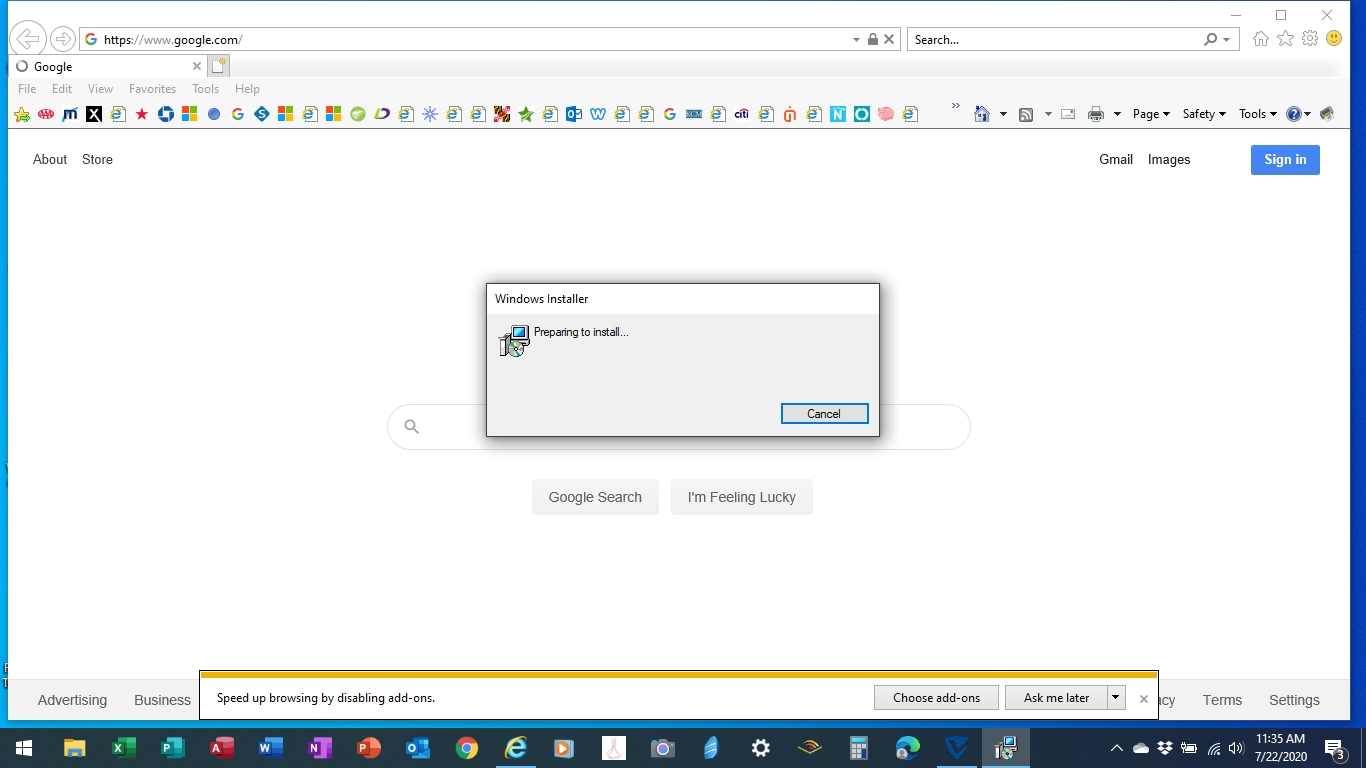Expand the Ask me later dropdown arrow

1117,698
